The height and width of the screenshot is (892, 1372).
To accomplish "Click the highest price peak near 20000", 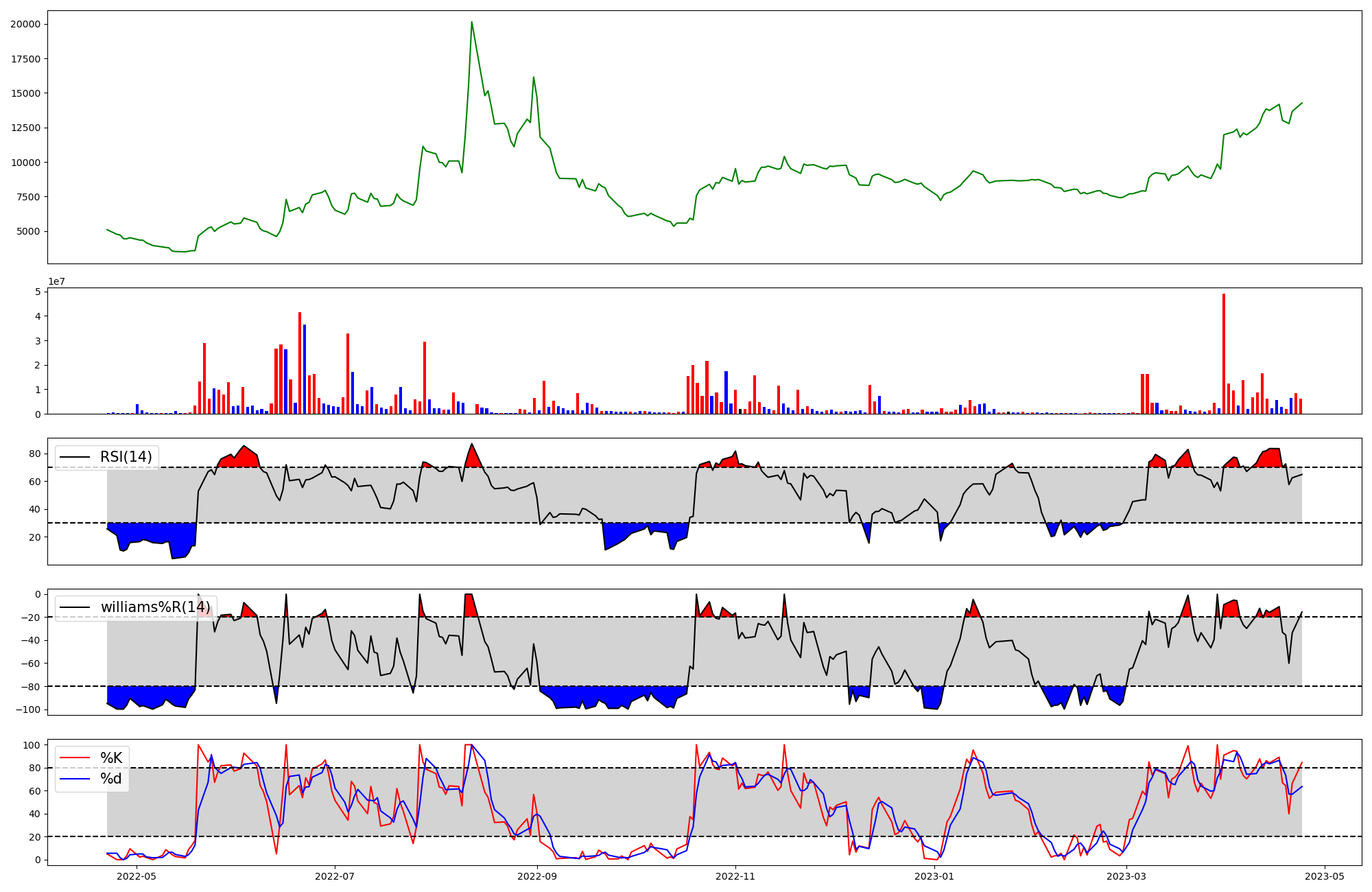I will pyautogui.click(x=471, y=22).
